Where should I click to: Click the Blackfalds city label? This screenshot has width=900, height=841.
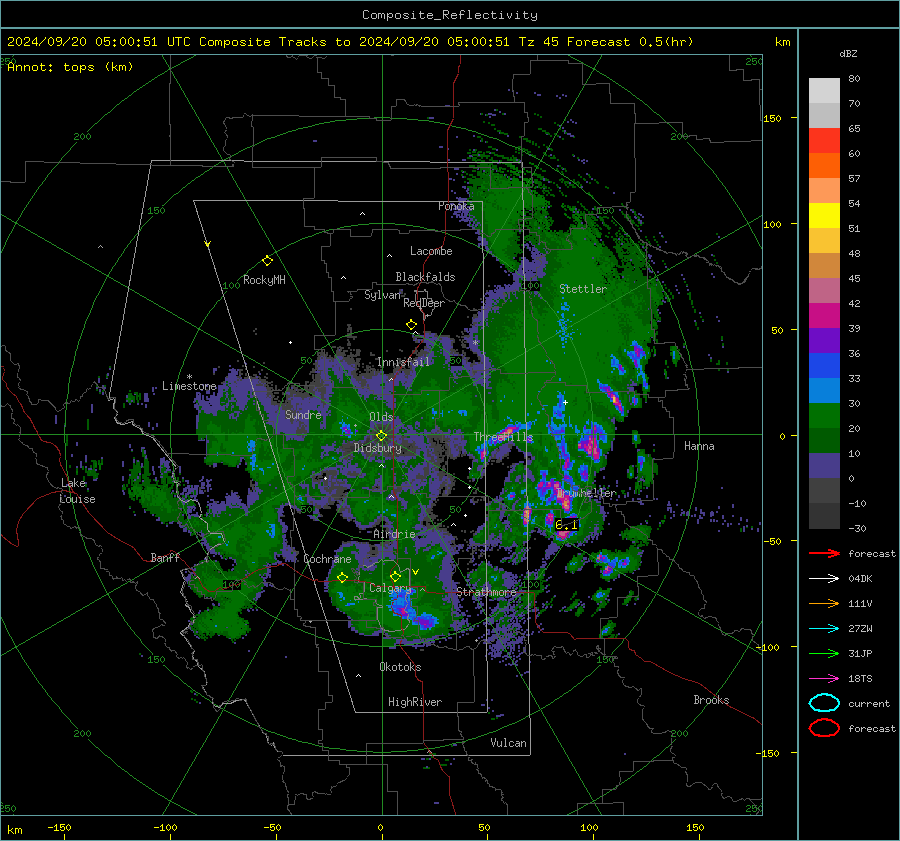[x=425, y=277]
